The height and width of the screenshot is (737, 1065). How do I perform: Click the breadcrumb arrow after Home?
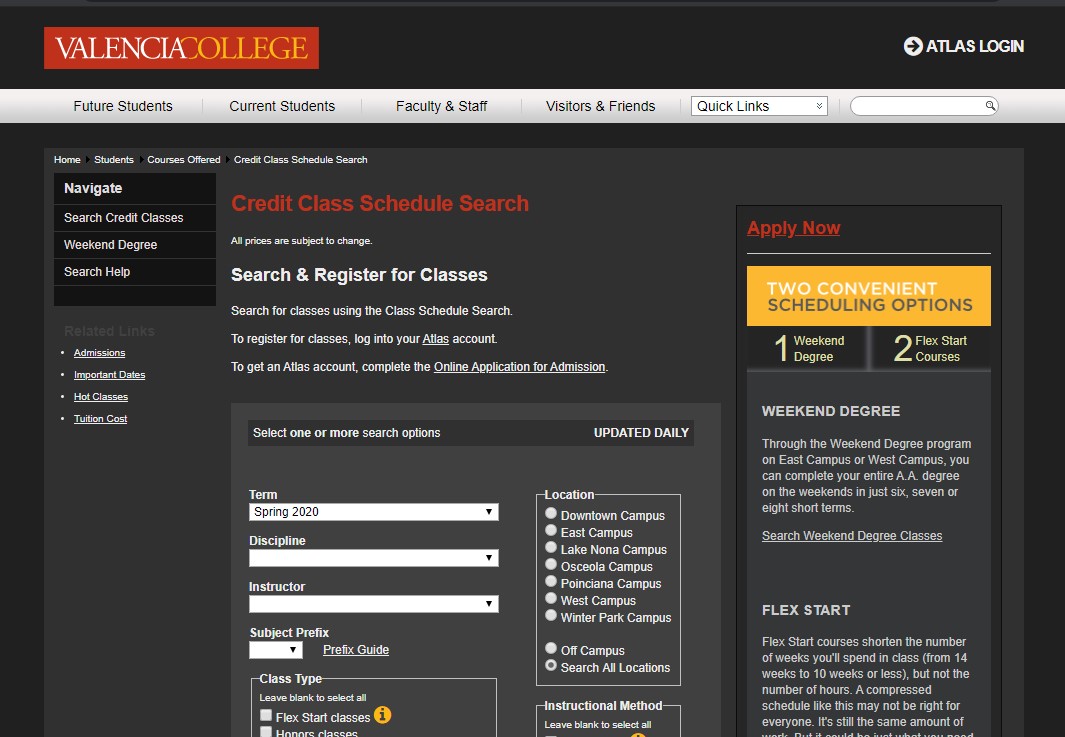pos(86,160)
